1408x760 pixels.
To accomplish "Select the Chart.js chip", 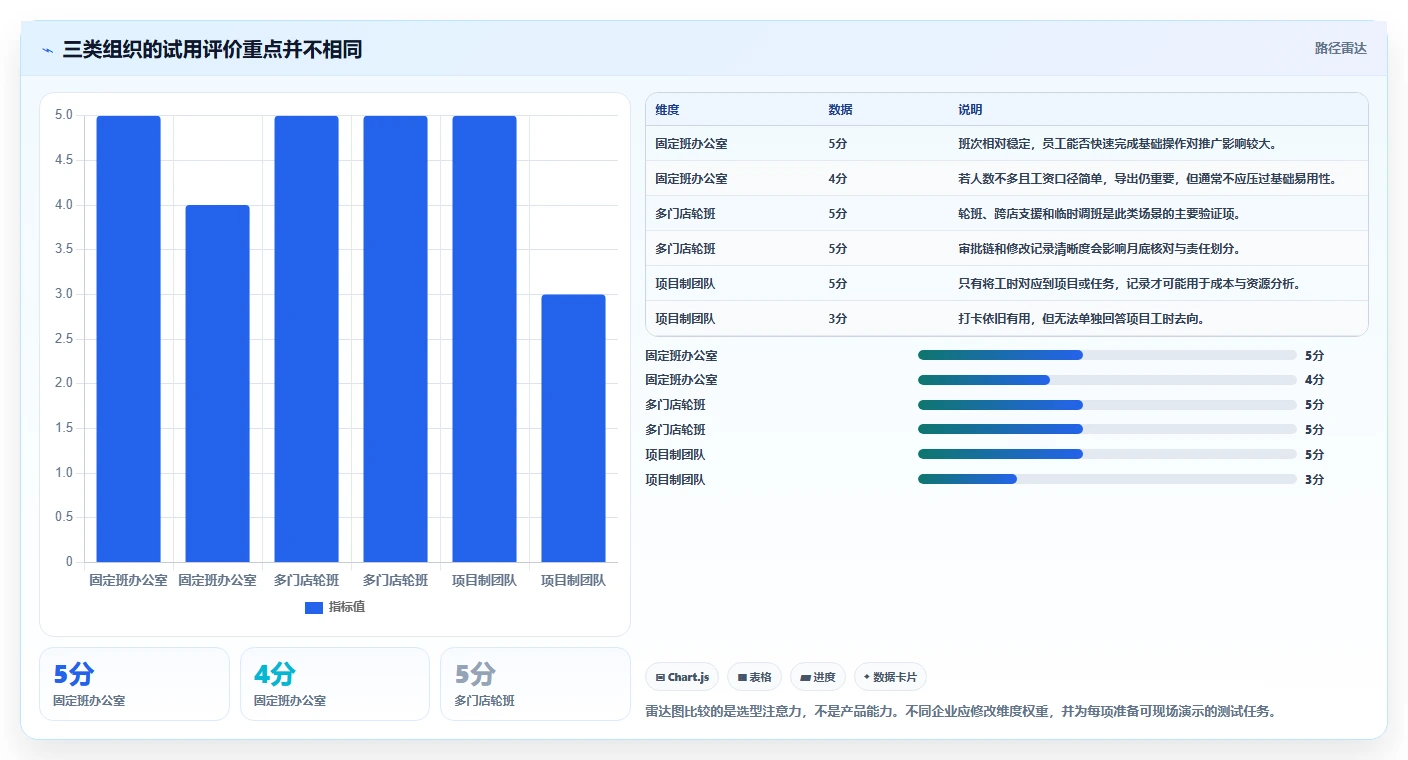I will coord(682,677).
